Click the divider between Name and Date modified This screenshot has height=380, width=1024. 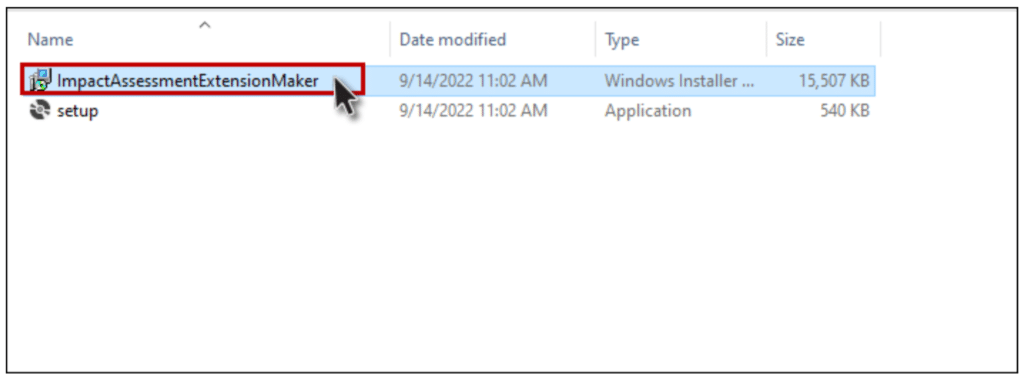click(x=390, y=40)
